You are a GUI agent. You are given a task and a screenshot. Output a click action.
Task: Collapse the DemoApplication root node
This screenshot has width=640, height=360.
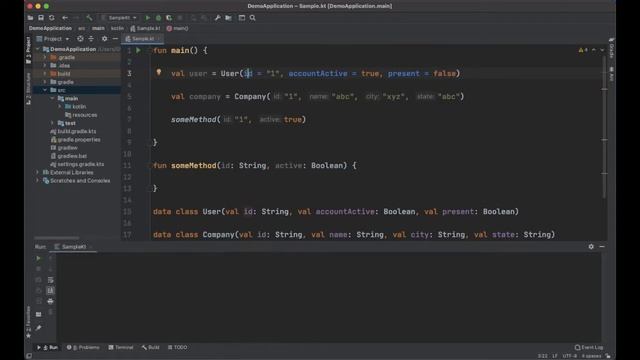click(x=38, y=49)
